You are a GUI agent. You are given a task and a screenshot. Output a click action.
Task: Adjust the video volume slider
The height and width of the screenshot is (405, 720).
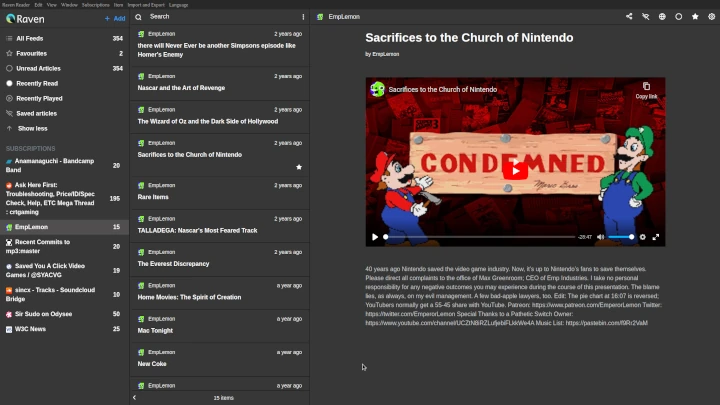[x=621, y=237]
